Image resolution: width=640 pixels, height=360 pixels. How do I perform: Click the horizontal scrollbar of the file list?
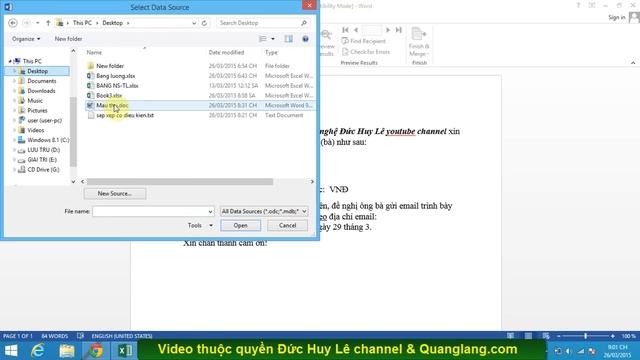pyautogui.click(x=180, y=182)
